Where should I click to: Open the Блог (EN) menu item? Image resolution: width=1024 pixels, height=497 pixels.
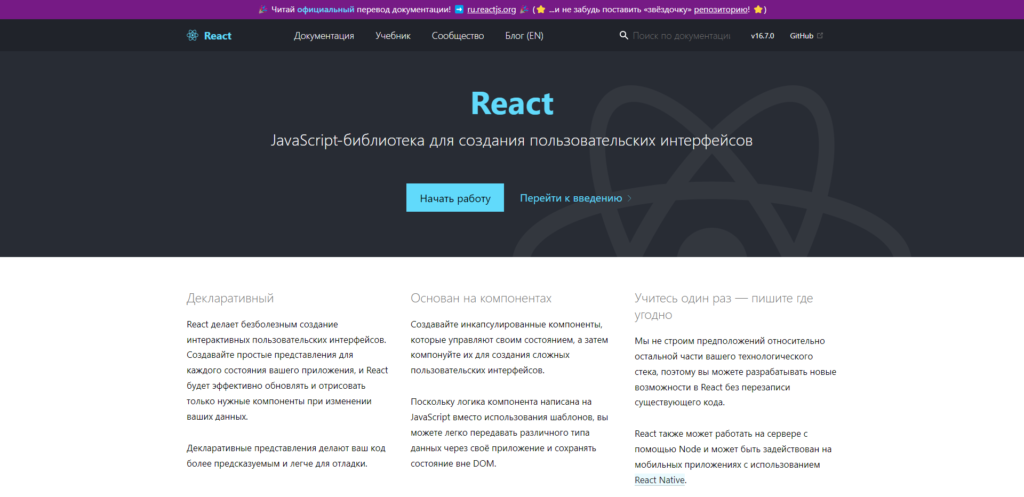(x=524, y=36)
